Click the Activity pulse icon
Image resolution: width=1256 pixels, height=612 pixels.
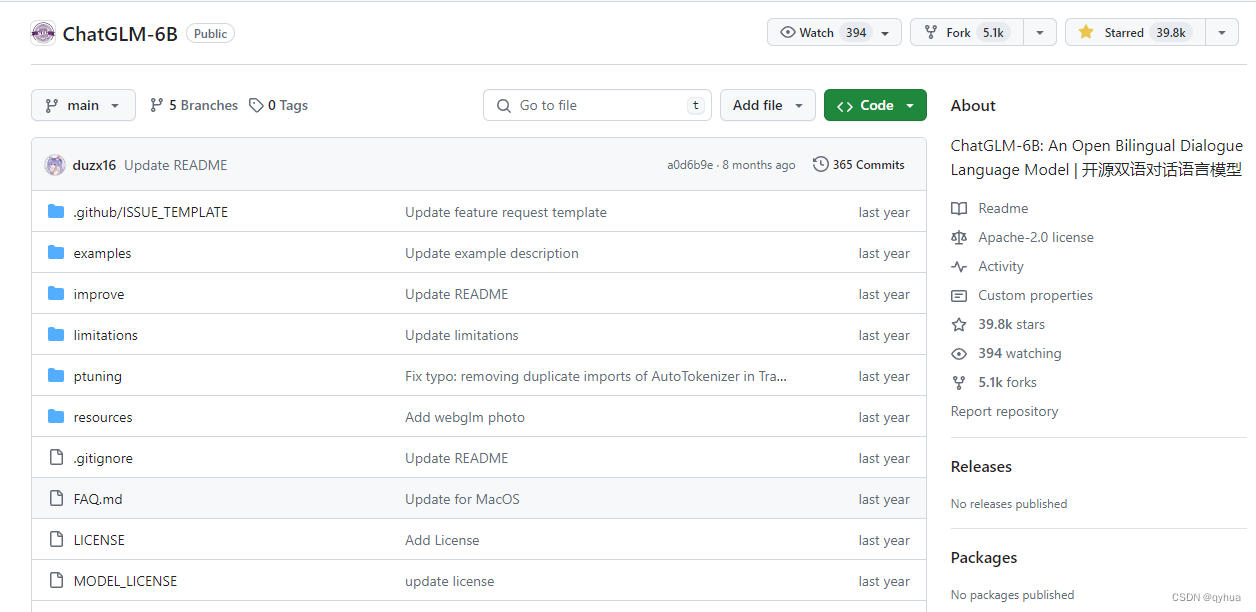pos(959,266)
